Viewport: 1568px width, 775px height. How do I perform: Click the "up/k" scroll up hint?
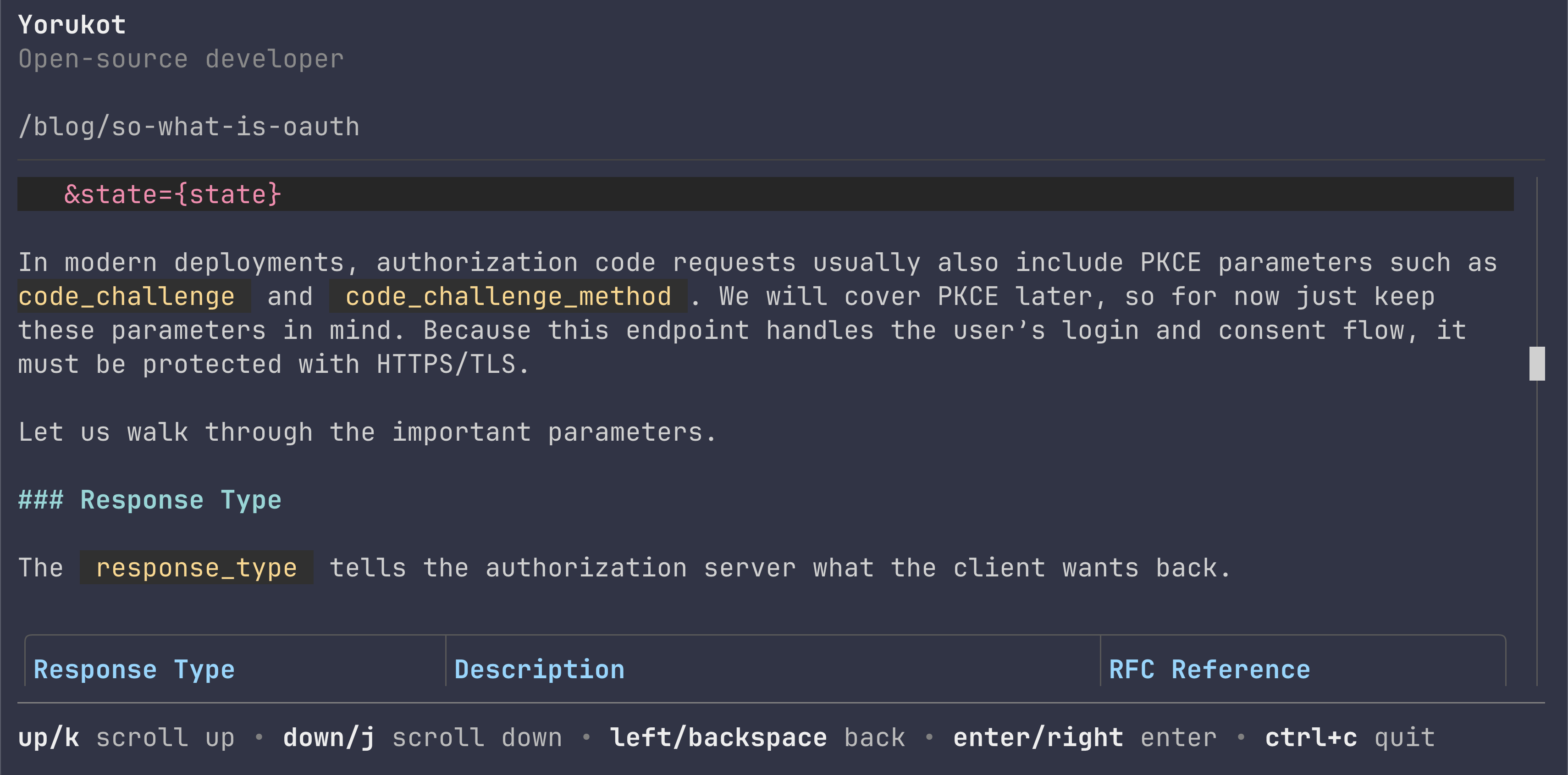[49, 737]
